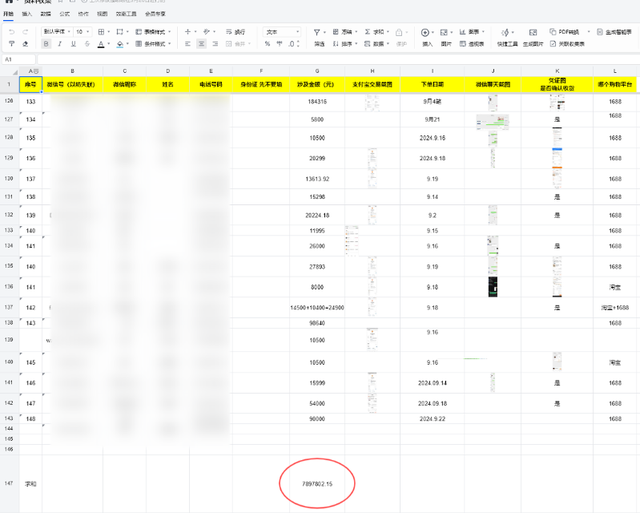Click the vertical alignment icon
Screen dimensions: 640x513
[188, 32]
